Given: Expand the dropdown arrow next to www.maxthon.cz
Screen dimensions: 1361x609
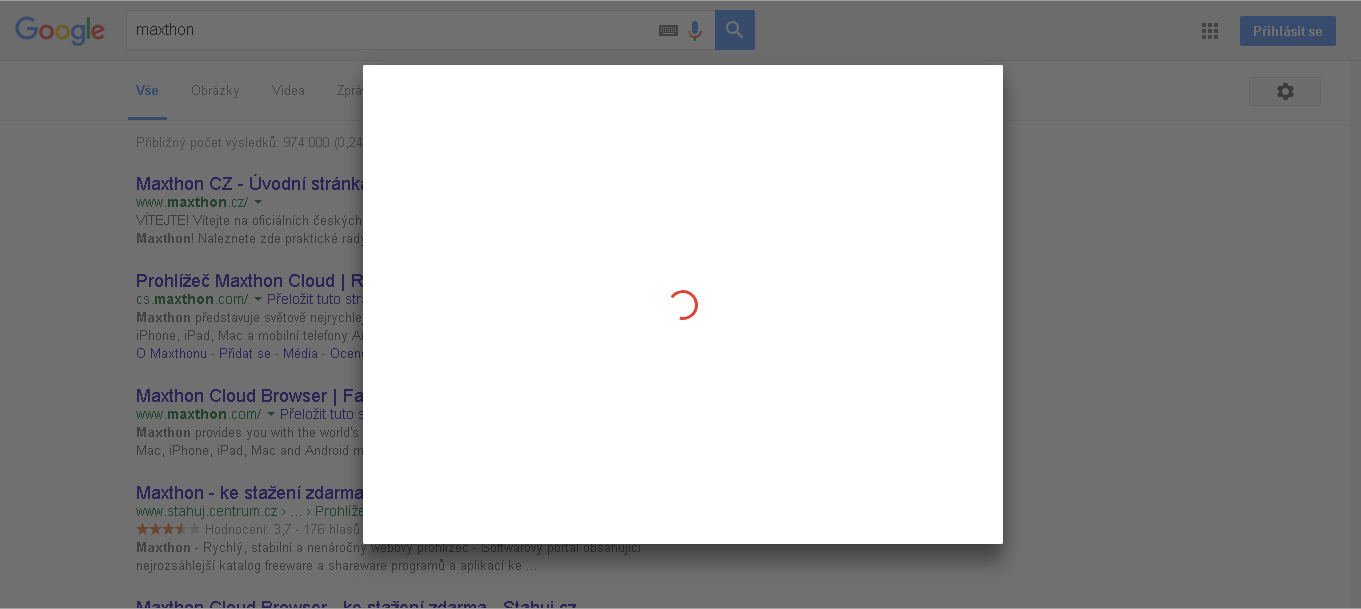Looking at the screenshot, I should tap(257, 201).
